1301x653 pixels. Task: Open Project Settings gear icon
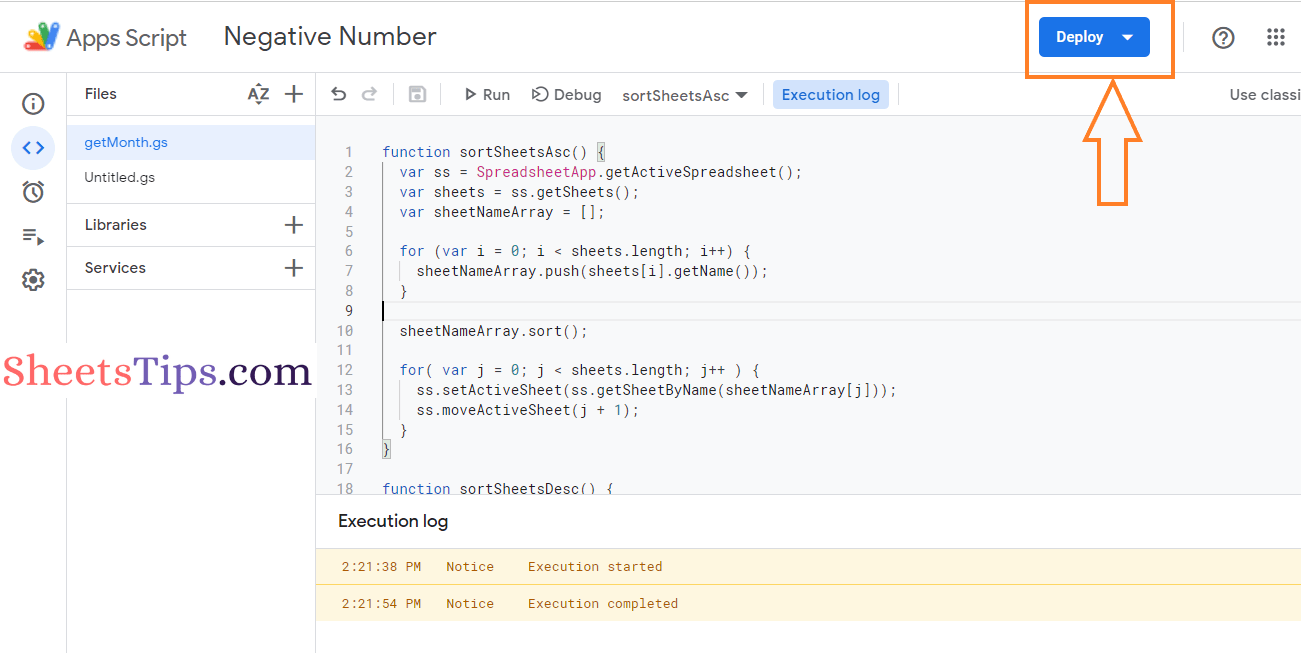click(33, 280)
